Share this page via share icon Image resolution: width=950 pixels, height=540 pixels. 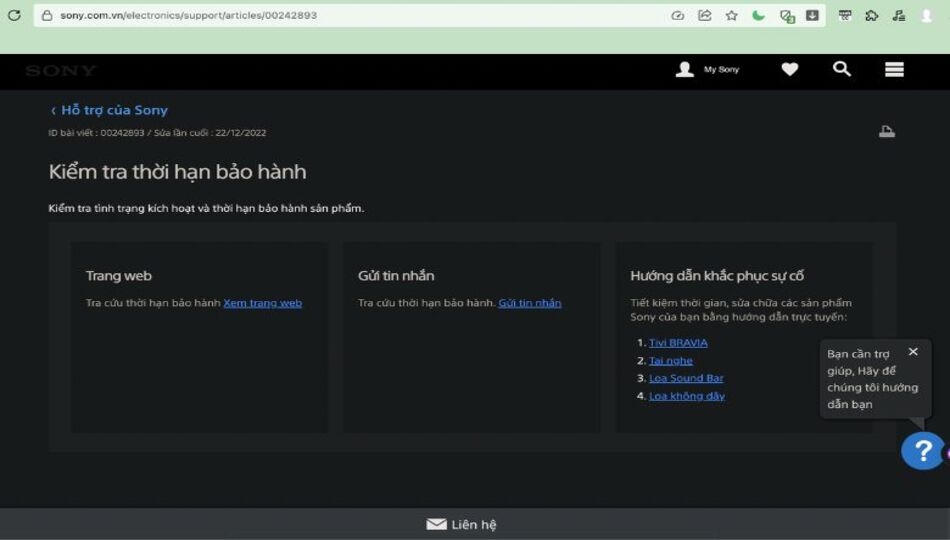(705, 15)
